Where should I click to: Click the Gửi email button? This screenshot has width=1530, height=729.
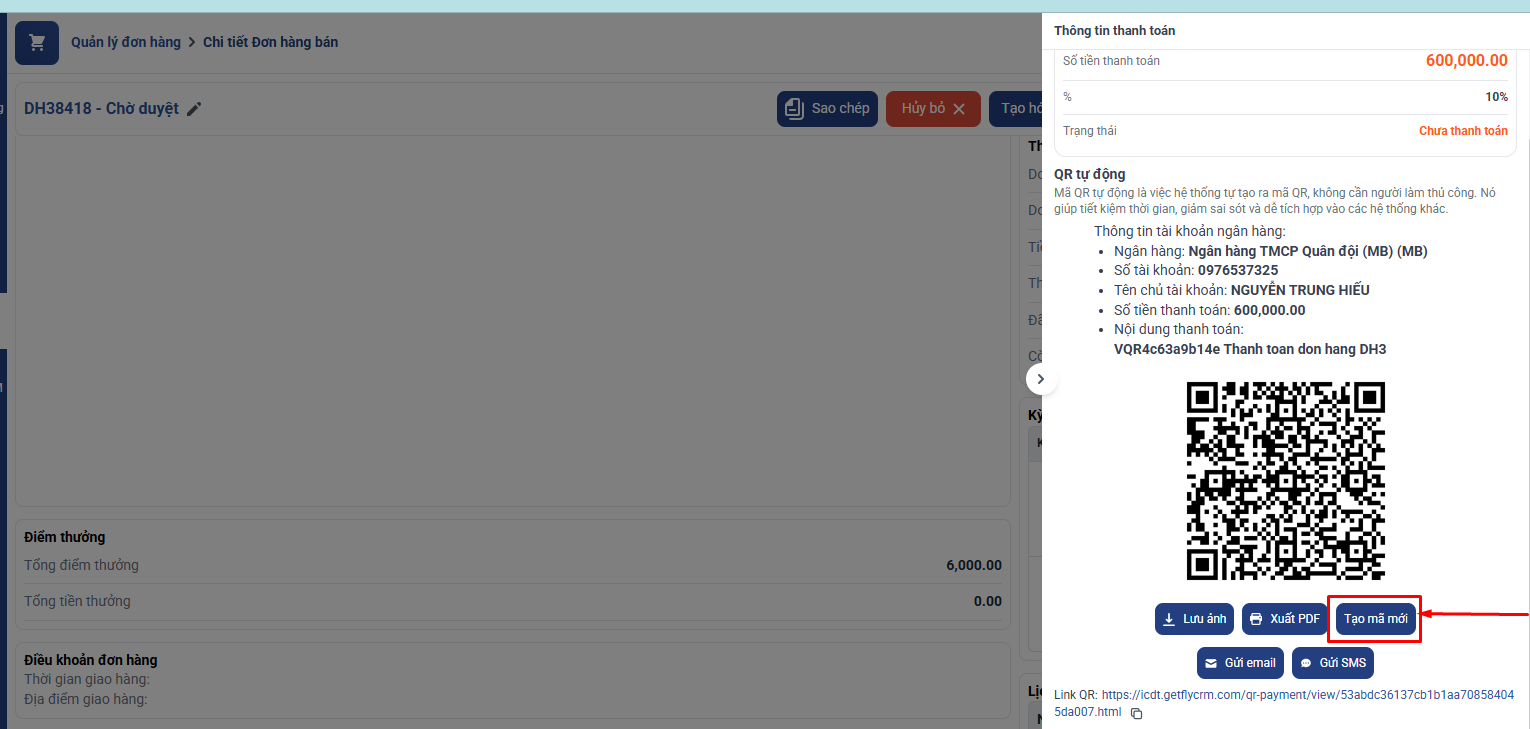pos(1240,663)
